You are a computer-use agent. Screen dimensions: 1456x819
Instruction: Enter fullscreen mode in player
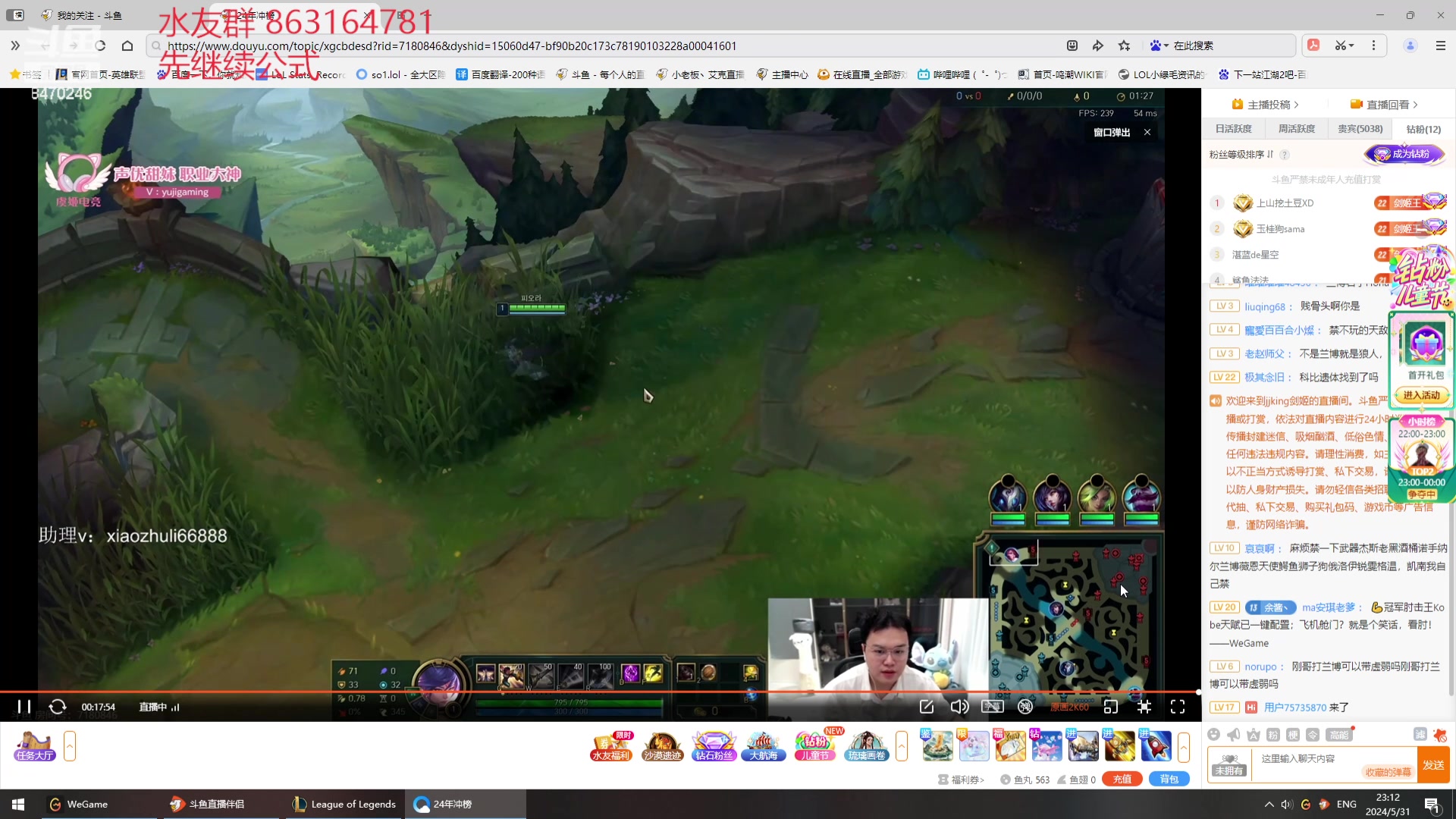pos(1178,707)
